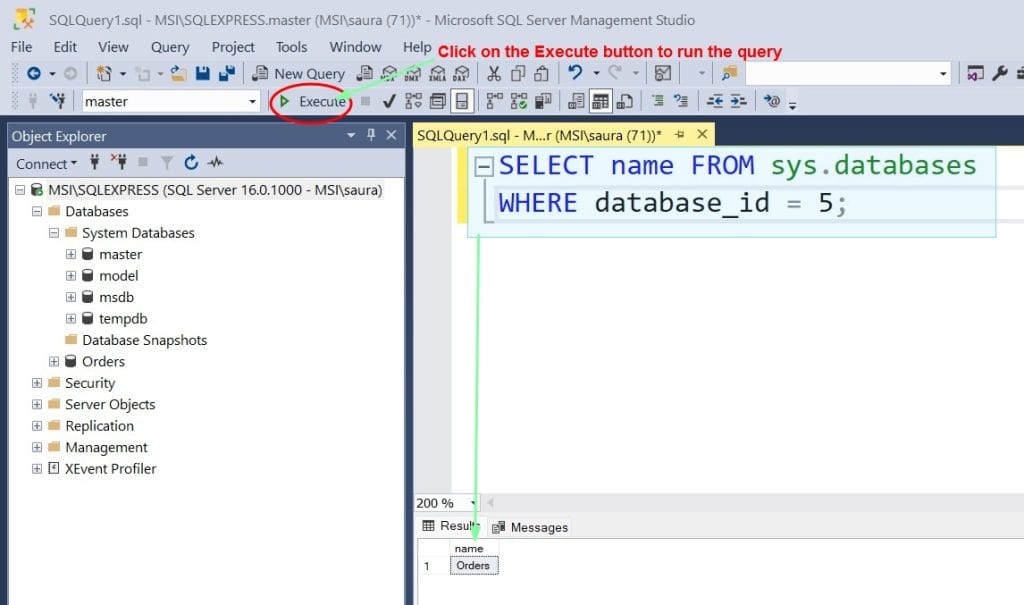
Task: Select the Orders cell in results grid
Action: (472, 565)
